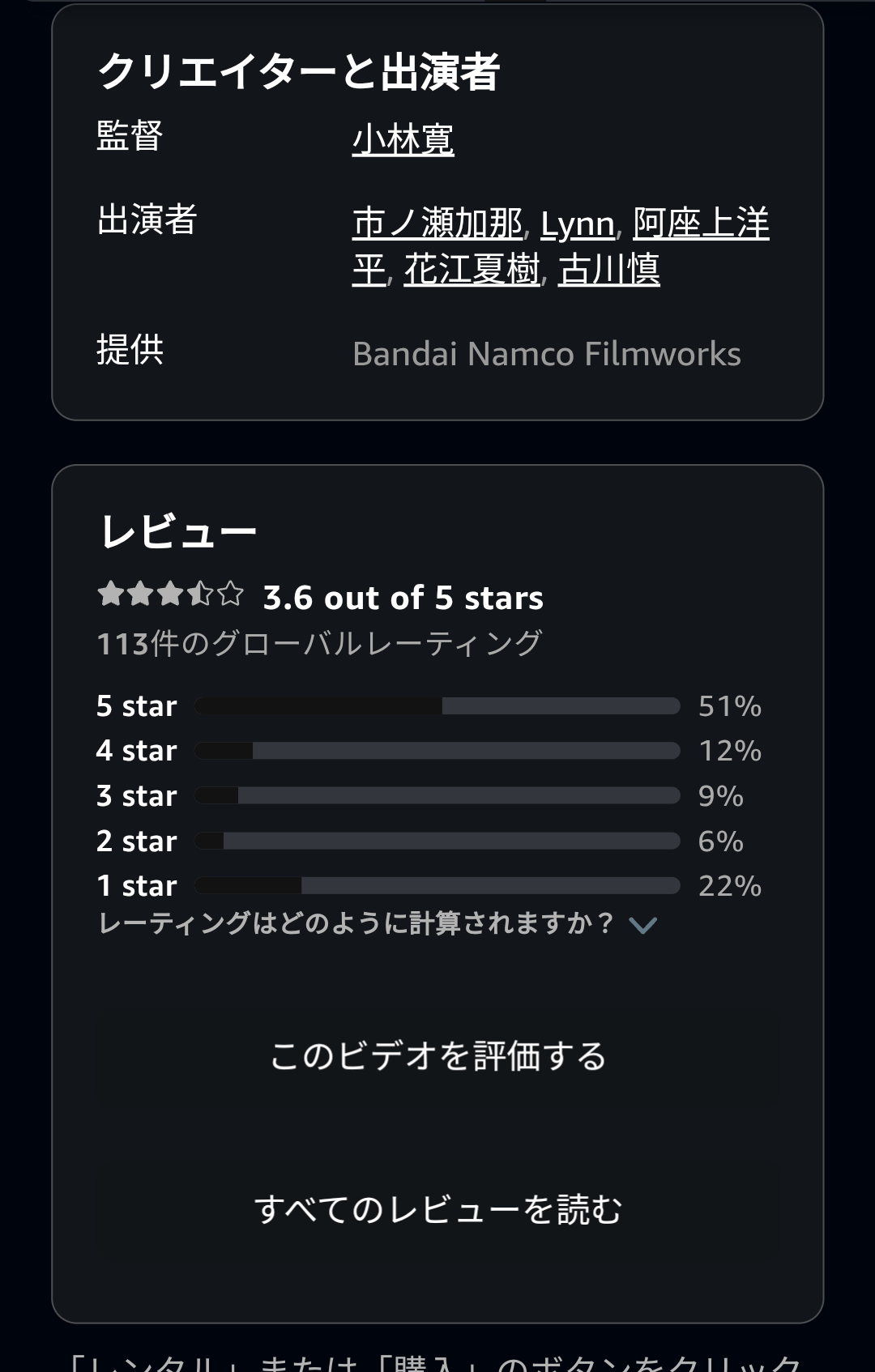Expand the rating calculation chevron
This screenshot has width=875, height=1372.
click(x=642, y=925)
